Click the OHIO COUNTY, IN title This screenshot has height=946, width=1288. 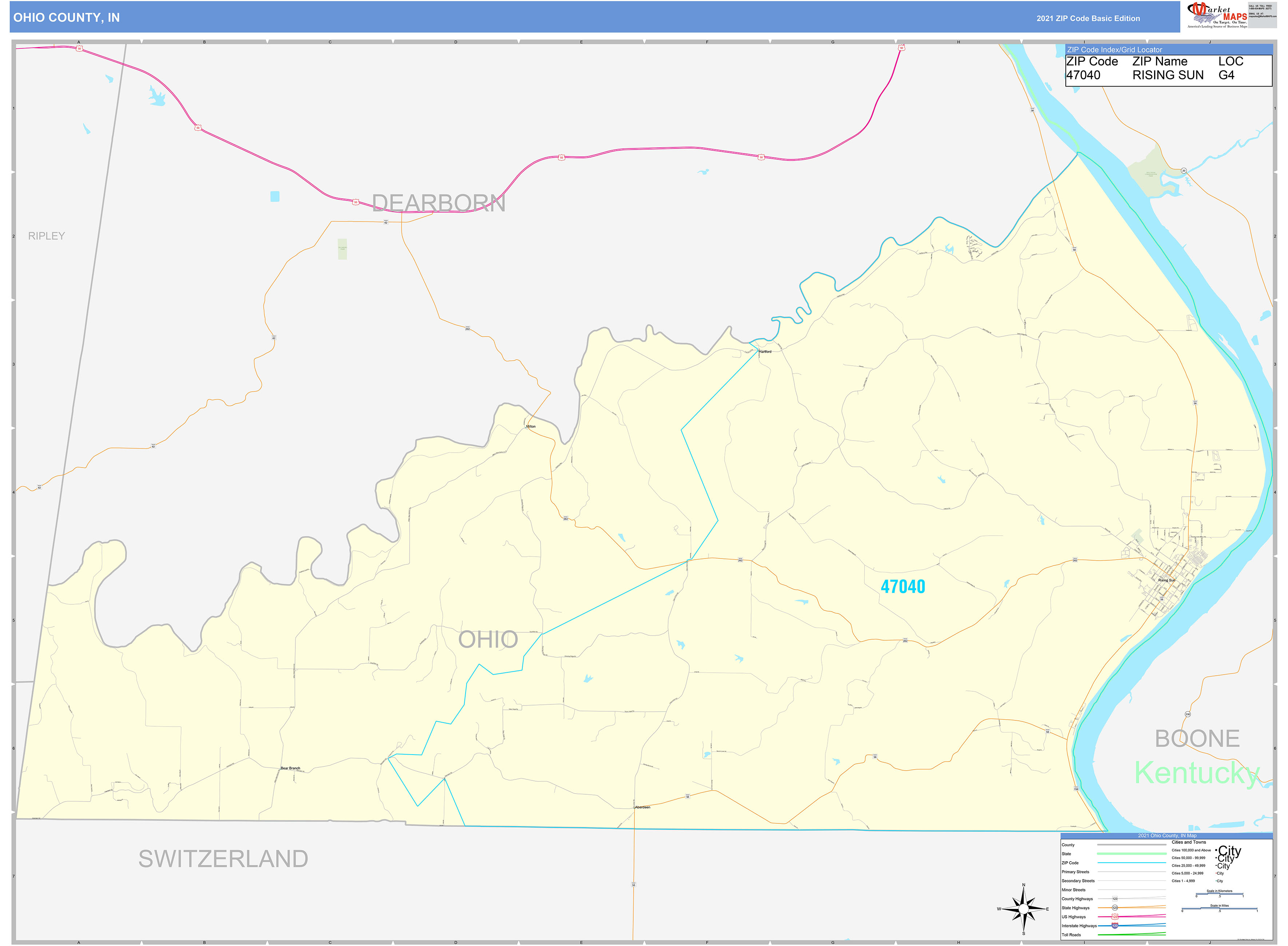(67, 18)
